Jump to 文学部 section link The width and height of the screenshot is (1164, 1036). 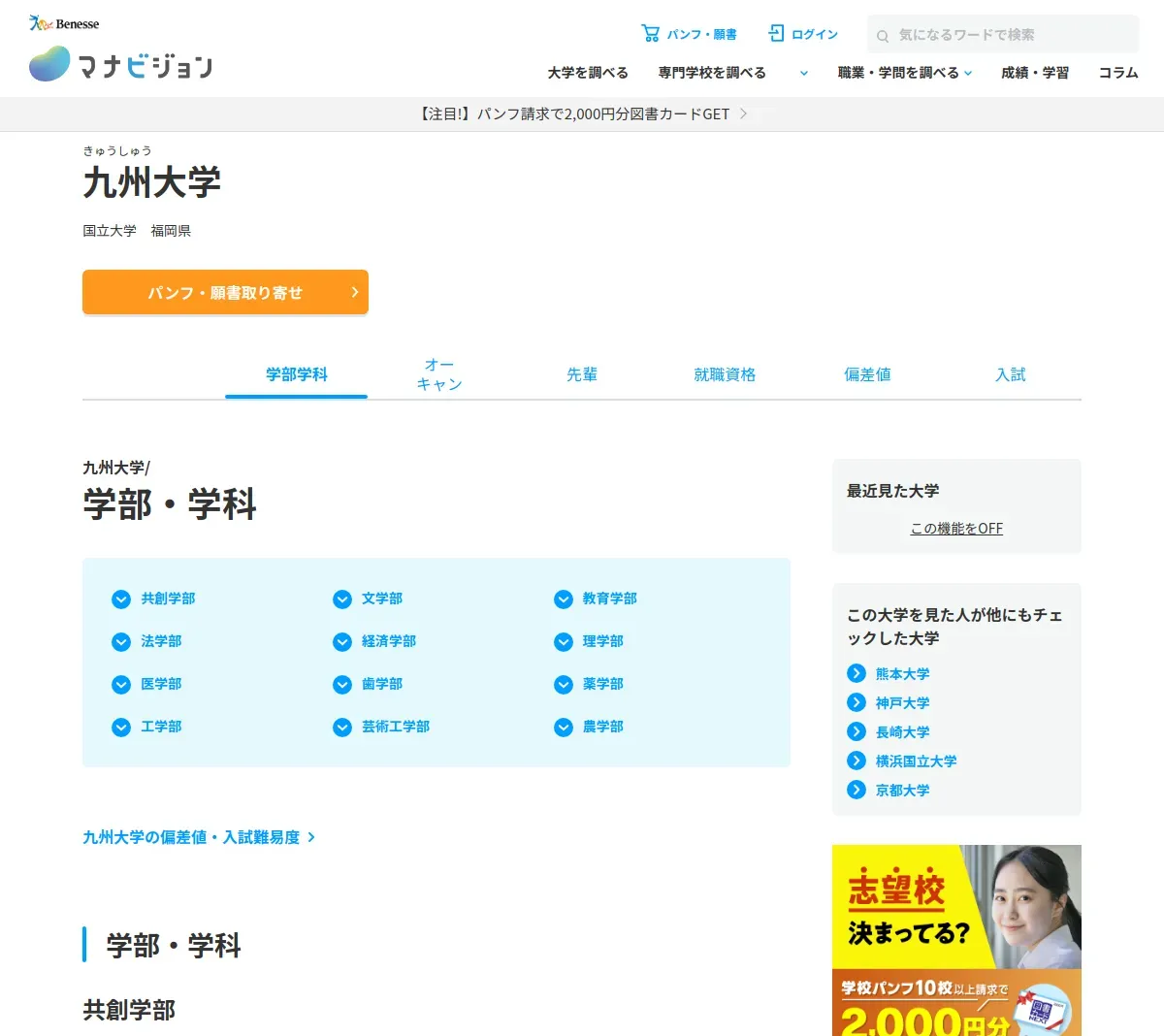pyautogui.click(x=382, y=599)
